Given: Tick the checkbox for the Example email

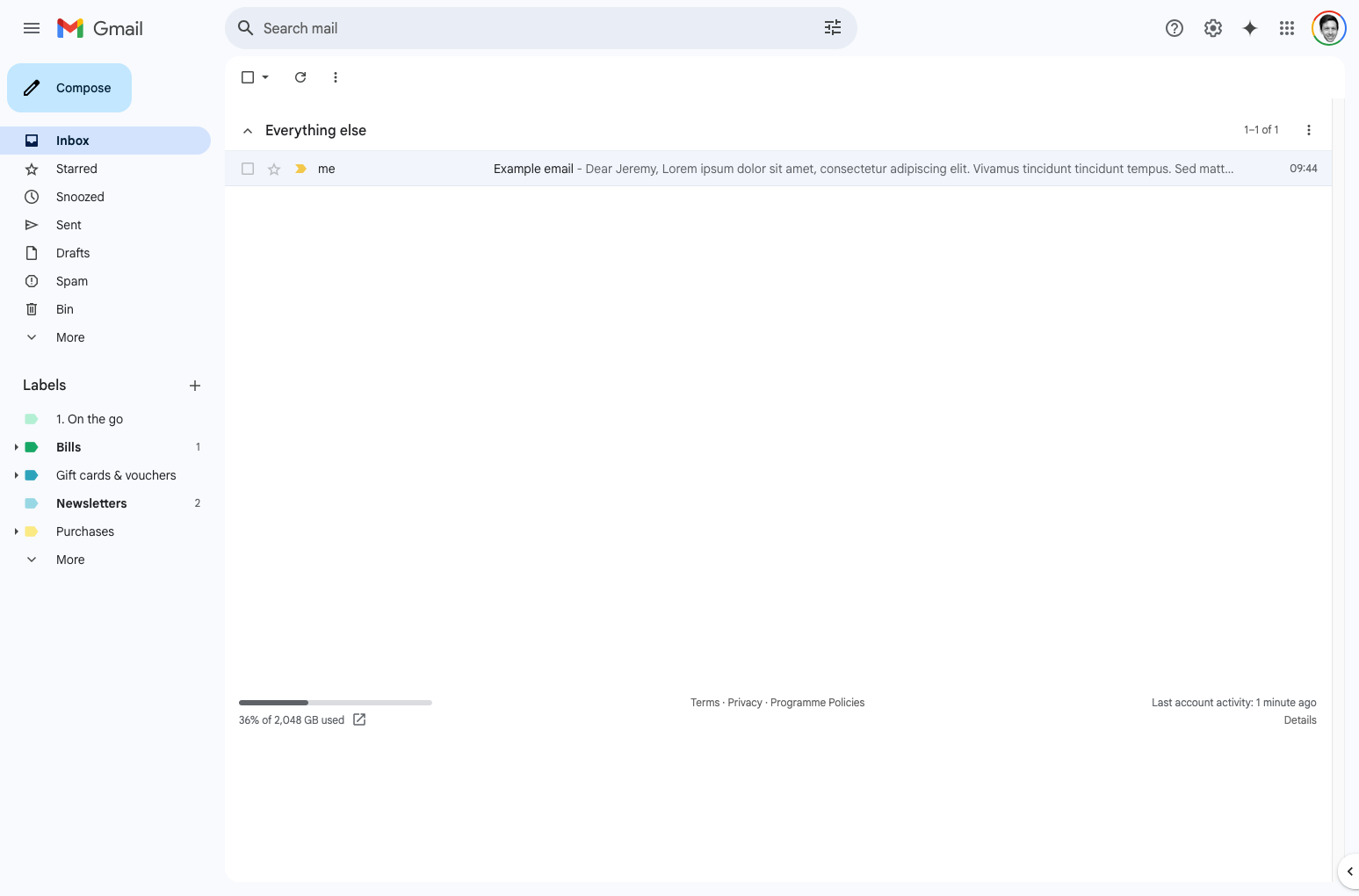Looking at the screenshot, I should pos(248,169).
